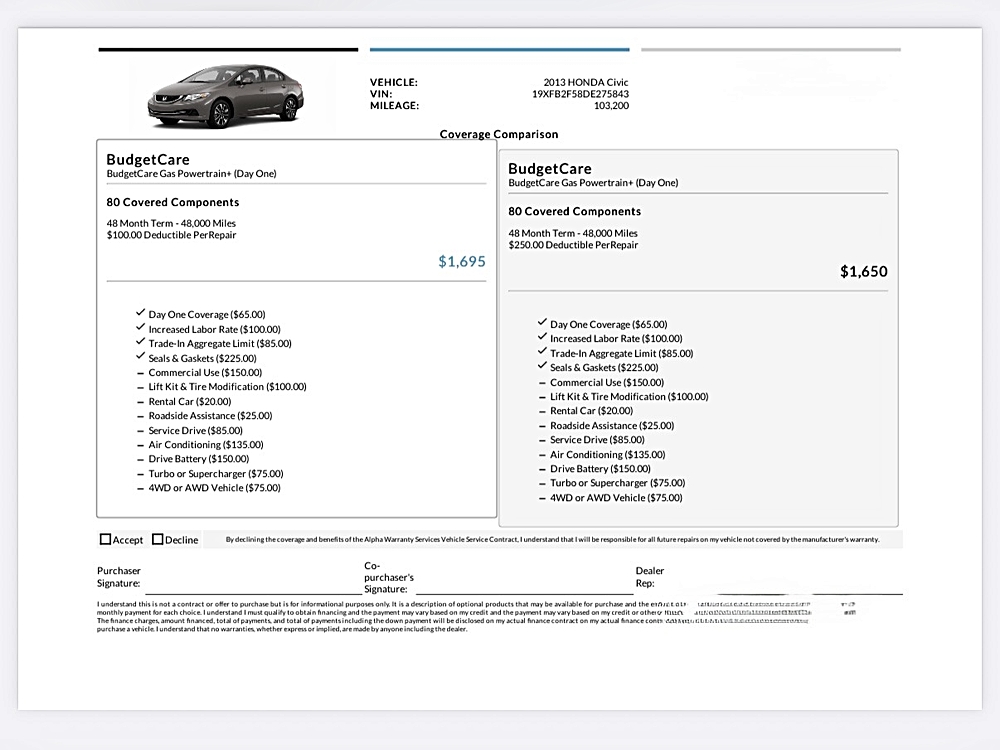
Task: Click the $100.00 Deductible PerRepair line
Action: 171,235
